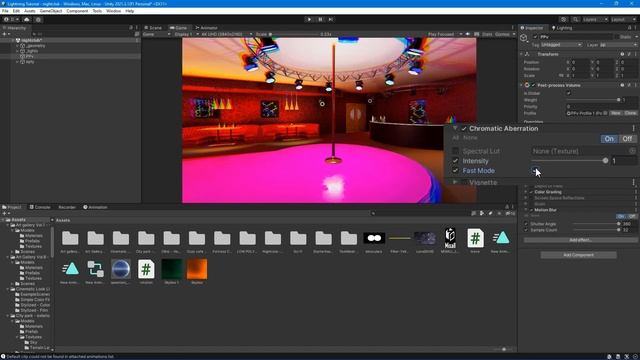Open the File menu
This screenshot has width=640, height=360.
coord(5,11)
